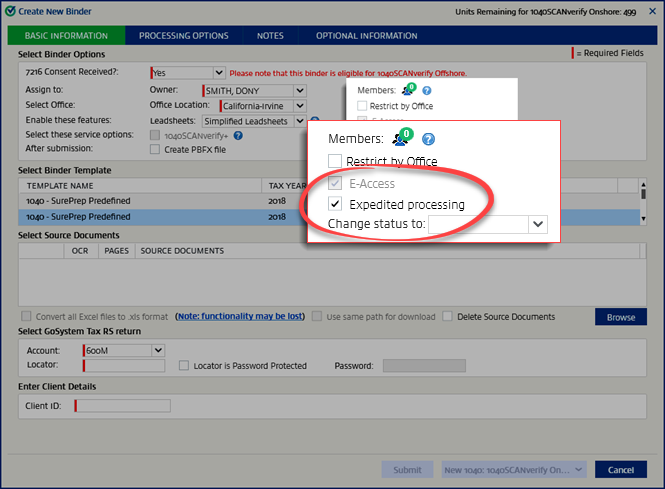Click the Client ID input field
Viewport: 665px width, 489px height.
(122, 406)
